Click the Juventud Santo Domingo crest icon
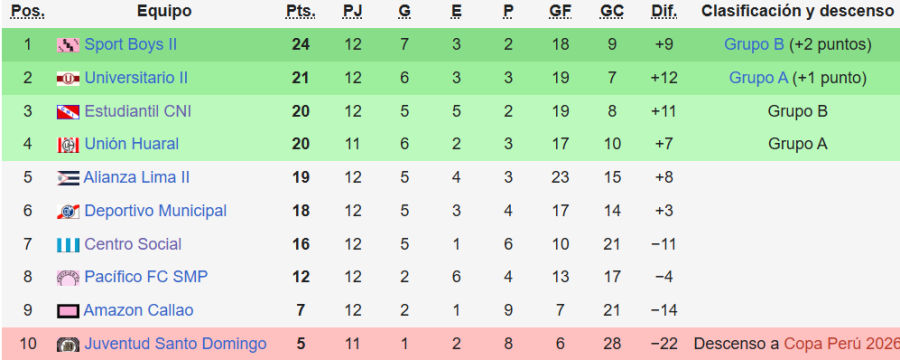The height and width of the screenshot is (360, 900). click(68, 344)
